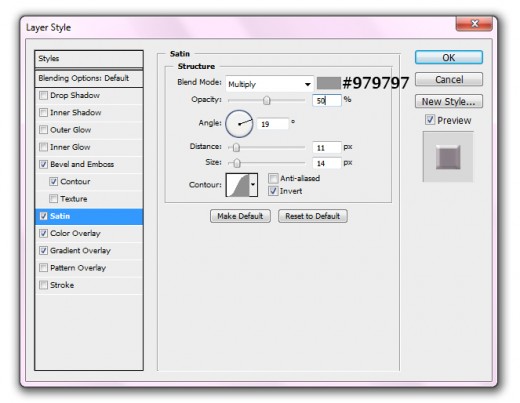
Task: Enable the Inner Shadow checkbox
Action: [x=43, y=112]
